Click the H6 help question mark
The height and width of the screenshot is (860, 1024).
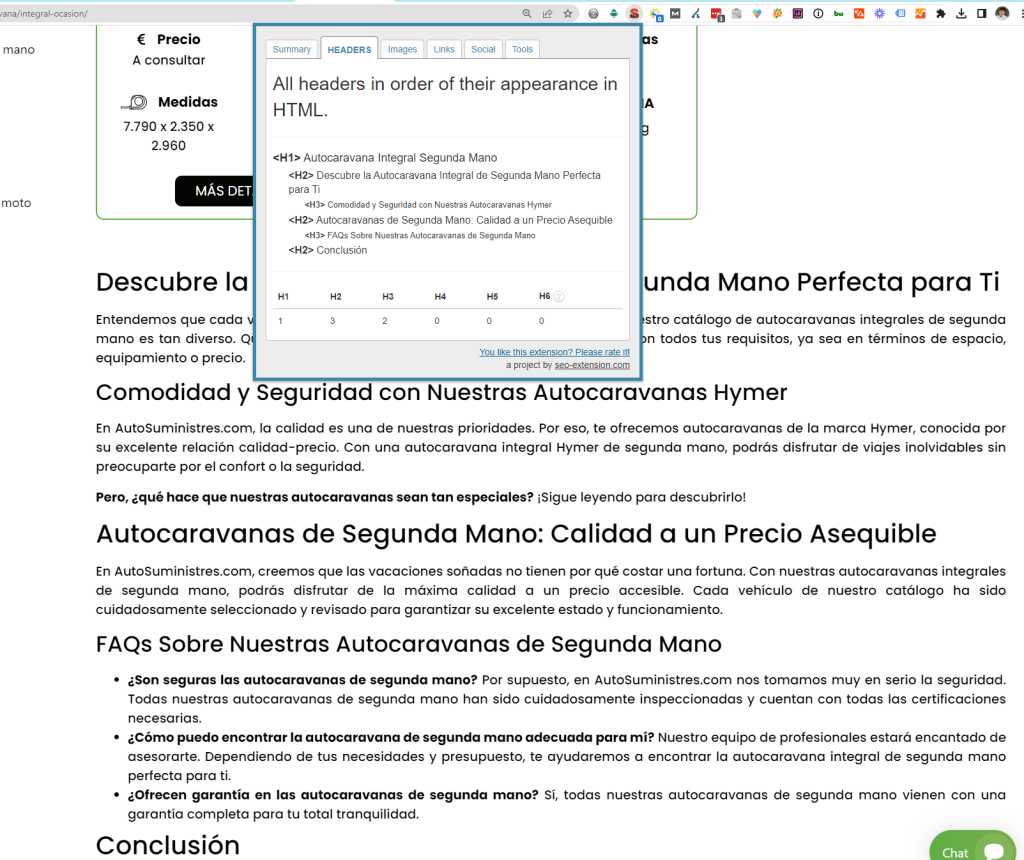pos(559,296)
